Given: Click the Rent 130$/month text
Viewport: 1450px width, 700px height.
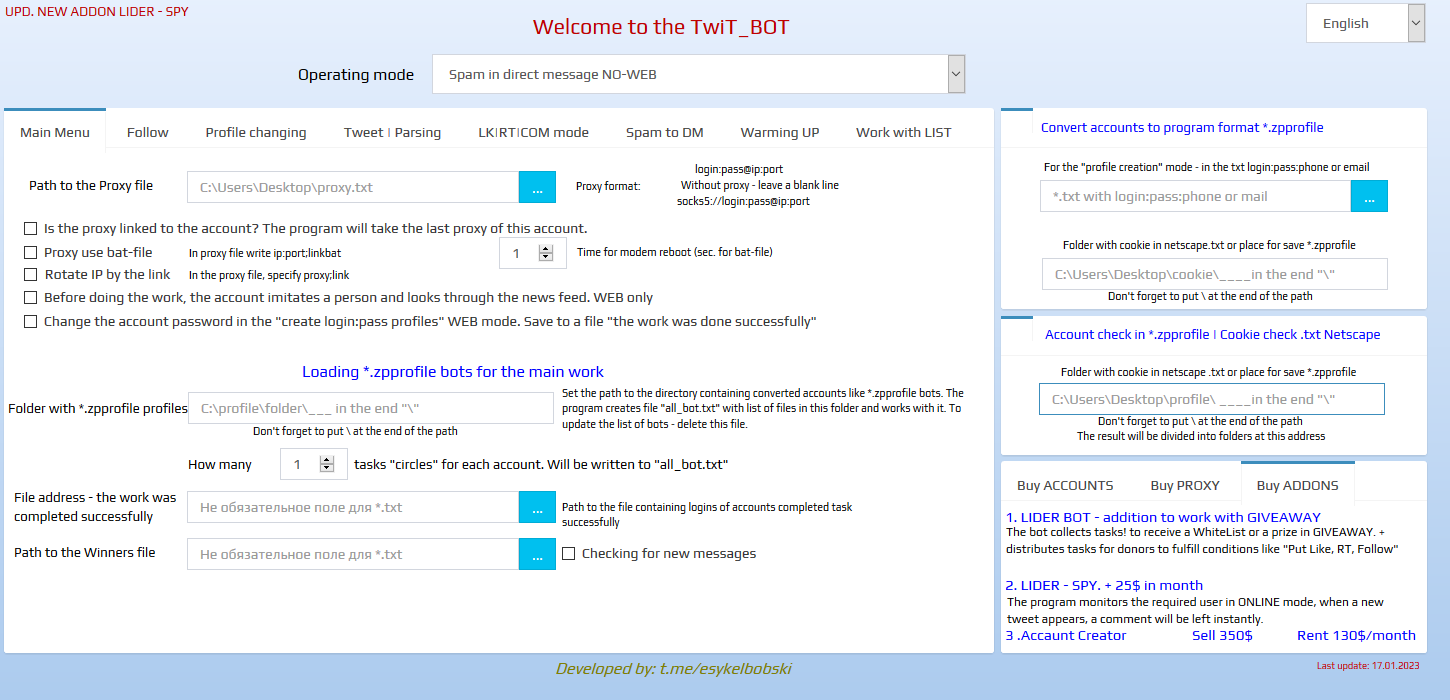Looking at the screenshot, I should click(1356, 635).
